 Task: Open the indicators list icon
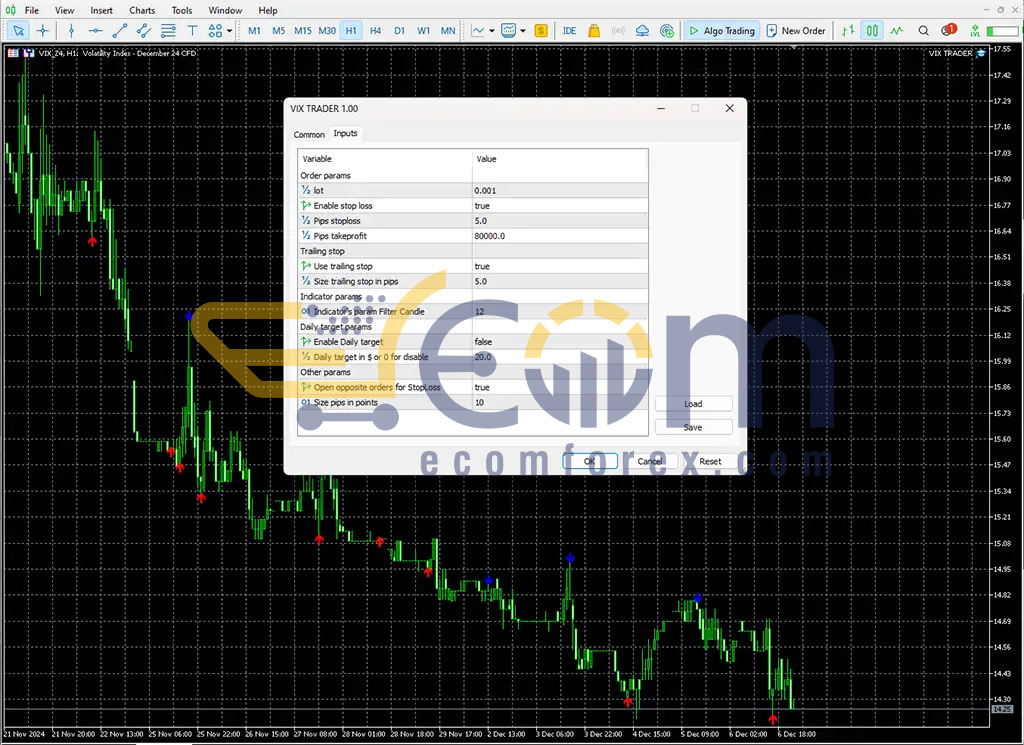(x=478, y=31)
